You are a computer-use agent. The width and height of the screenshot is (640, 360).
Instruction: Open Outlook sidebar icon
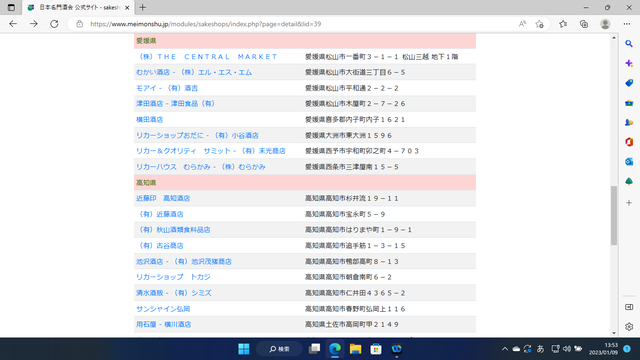click(x=629, y=162)
